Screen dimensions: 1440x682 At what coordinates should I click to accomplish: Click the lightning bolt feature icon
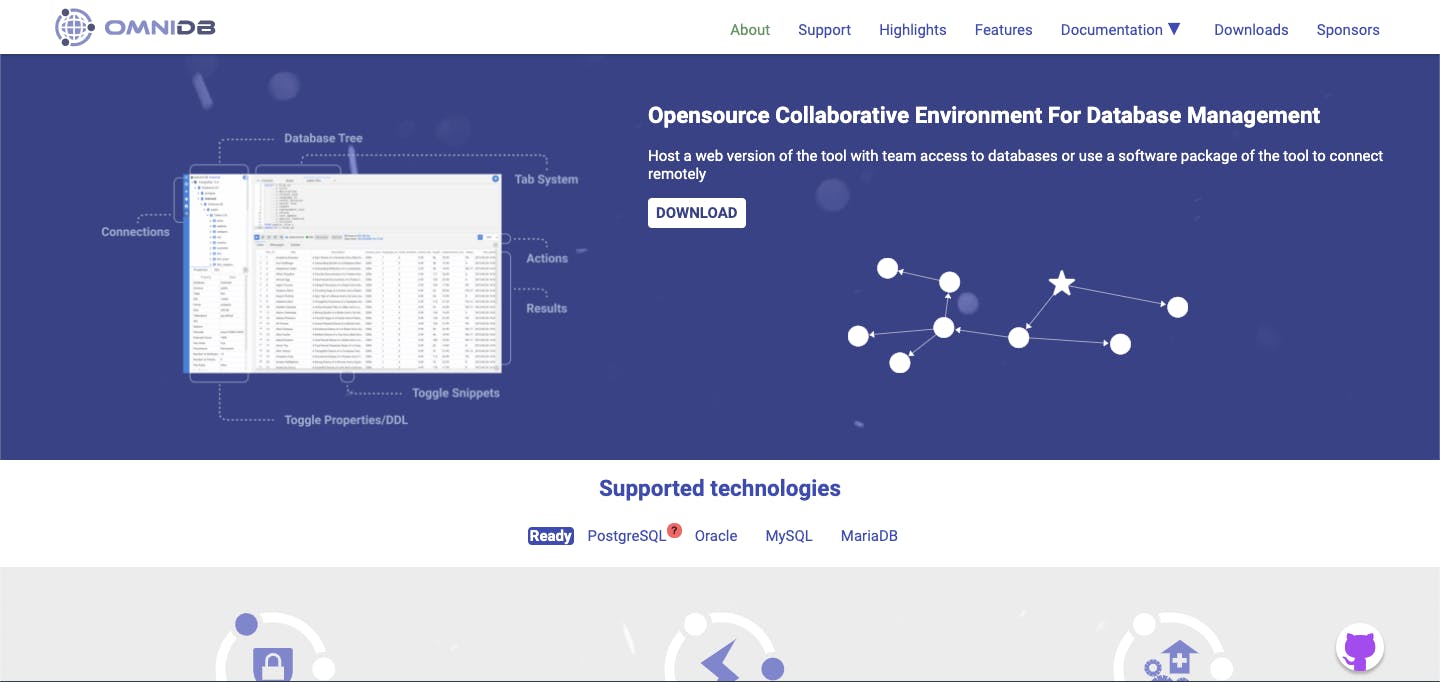(721, 660)
